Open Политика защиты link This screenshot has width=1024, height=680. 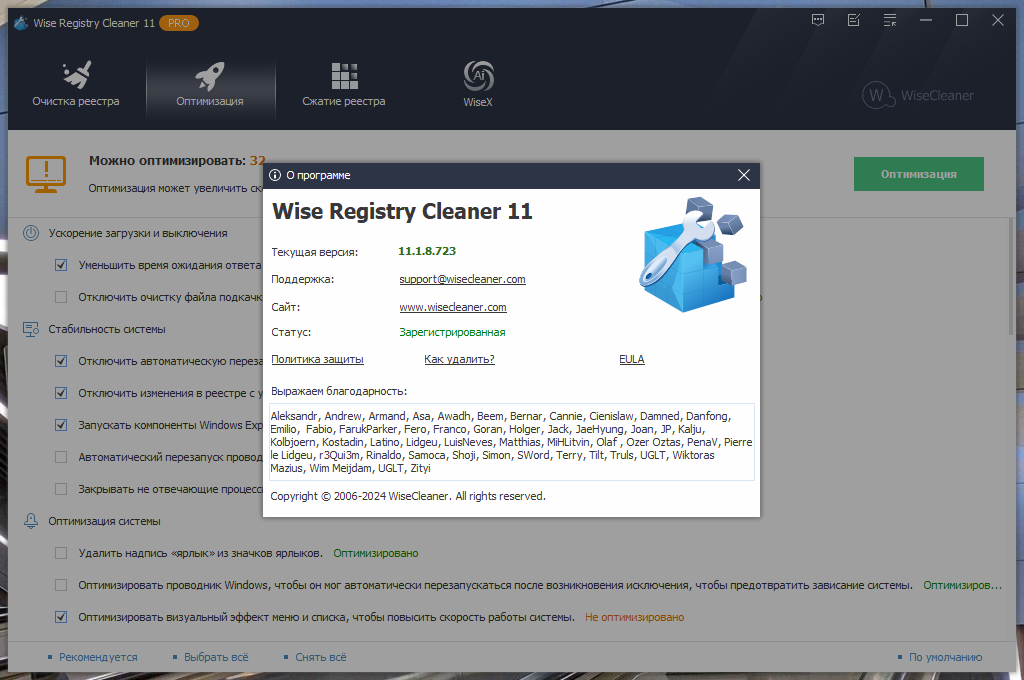[x=317, y=359]
